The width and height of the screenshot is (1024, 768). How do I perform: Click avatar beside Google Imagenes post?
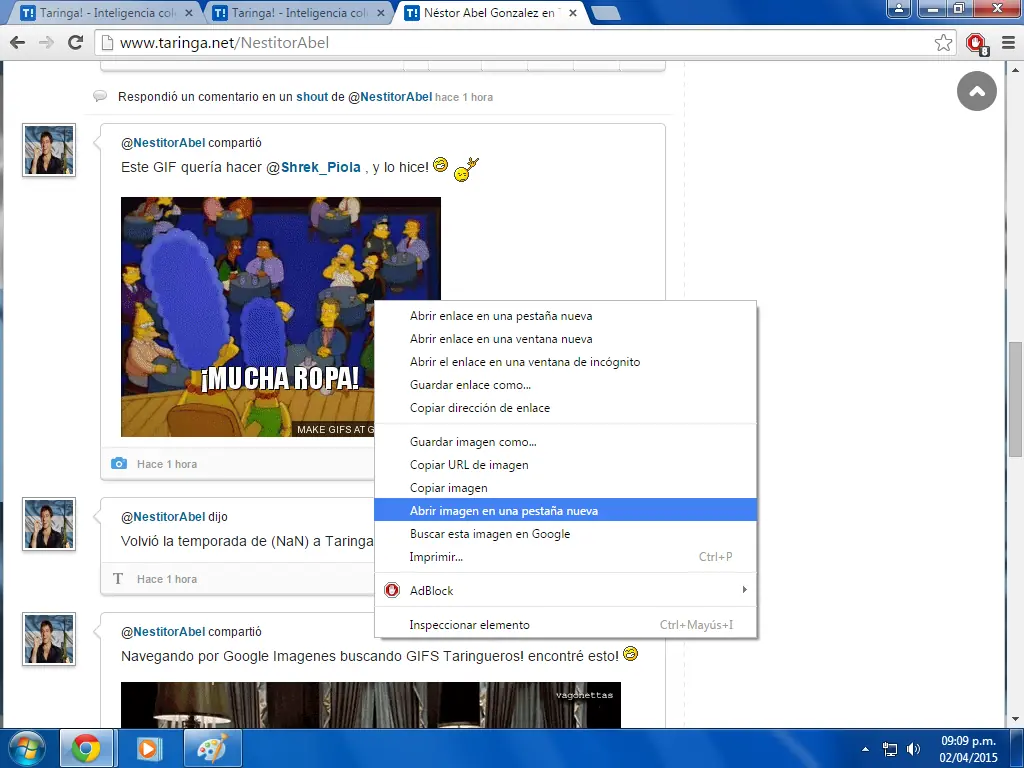(x=49, y=639)
